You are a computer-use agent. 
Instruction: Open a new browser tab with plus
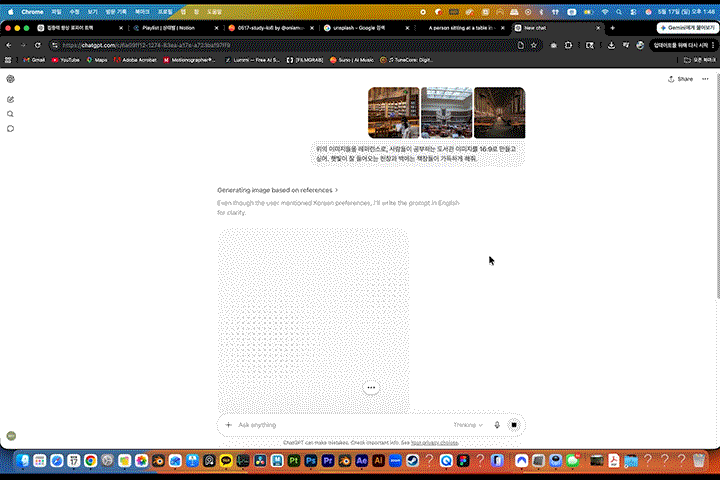pos(613,28)
